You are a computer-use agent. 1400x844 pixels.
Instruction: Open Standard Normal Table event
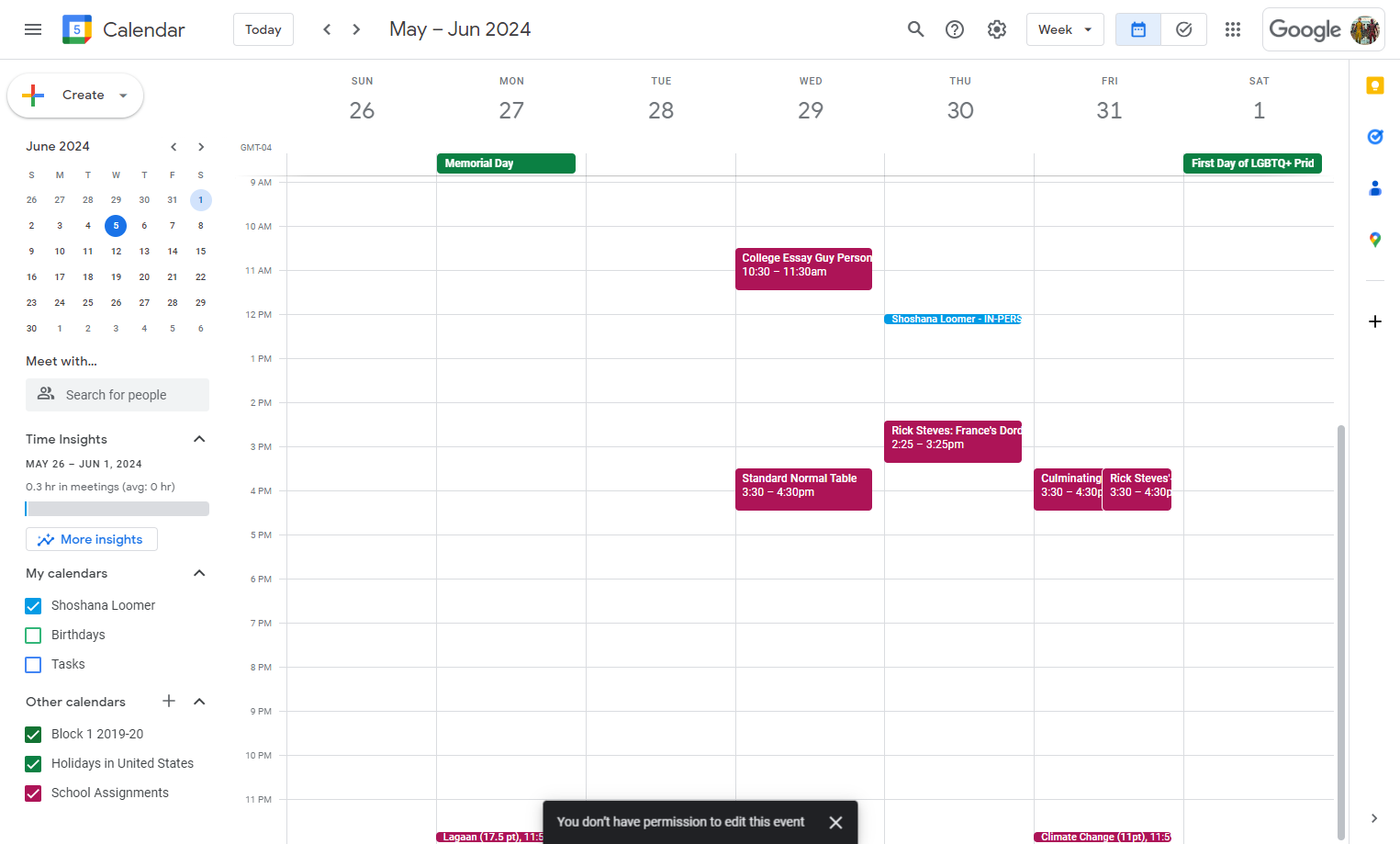tap(803, 490)
